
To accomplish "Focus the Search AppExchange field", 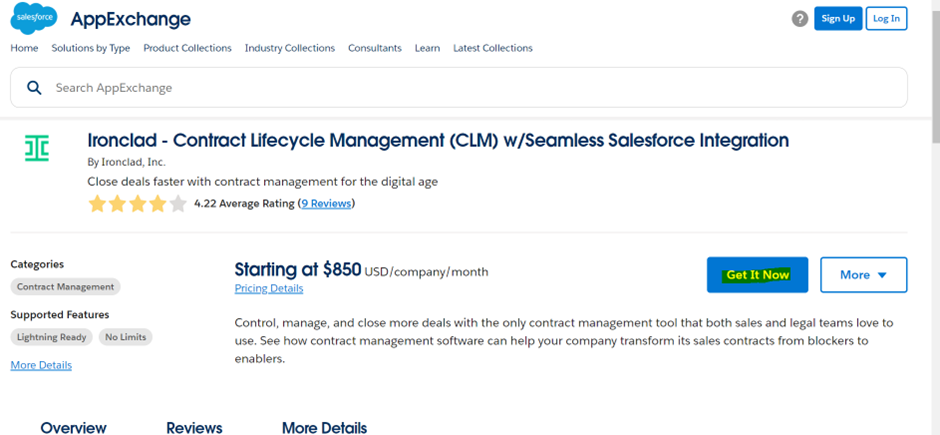I will (459, 87).
